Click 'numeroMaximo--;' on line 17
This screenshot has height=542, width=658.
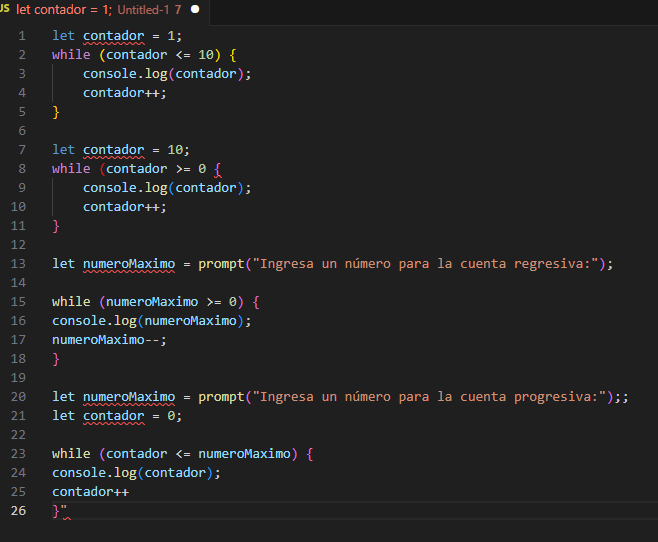(109, 340)
